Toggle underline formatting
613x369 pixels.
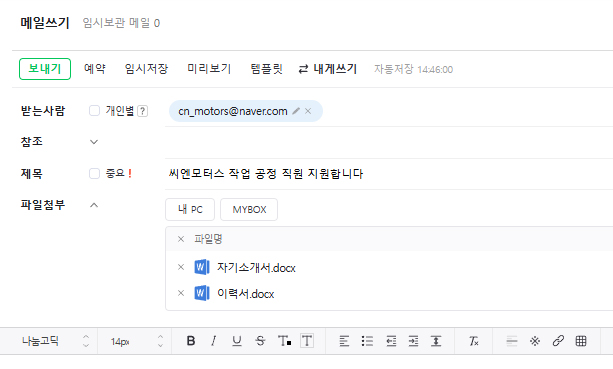237,341
